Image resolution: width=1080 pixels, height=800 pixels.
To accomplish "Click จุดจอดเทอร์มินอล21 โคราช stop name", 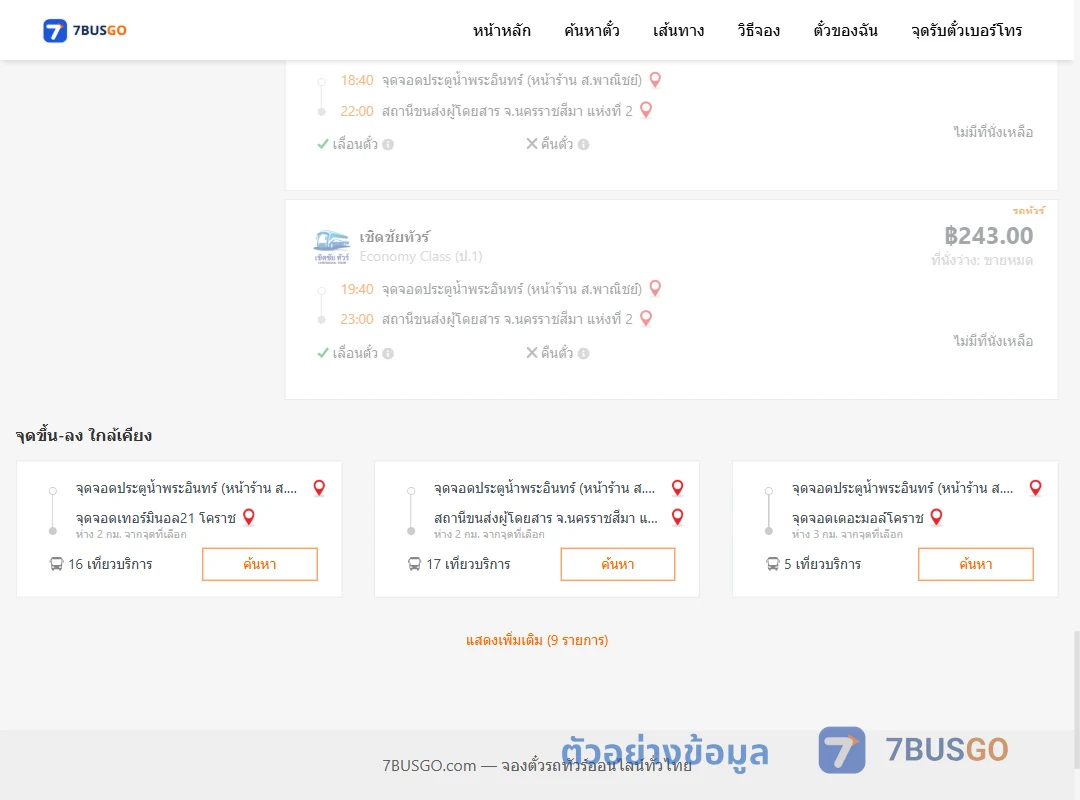I will [x=156, y=517].
